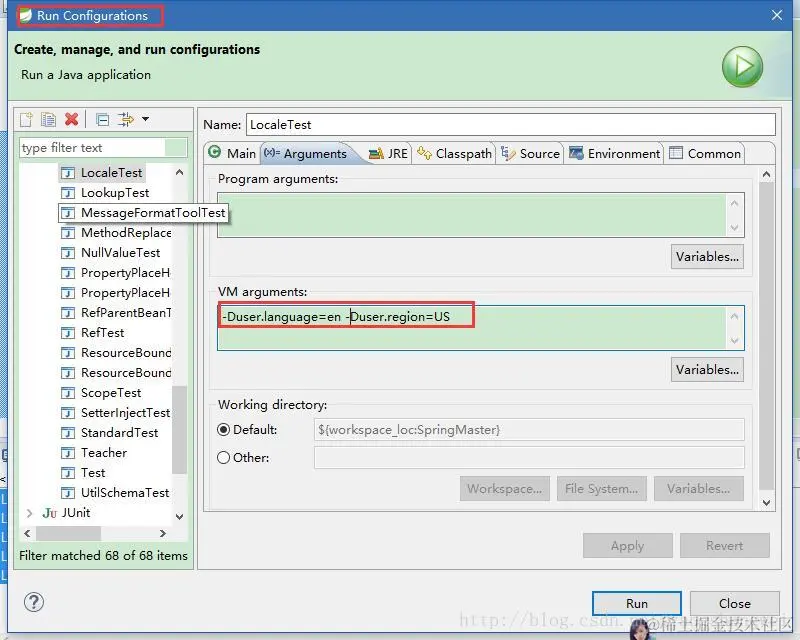Open the filter options dropdown arrow
Image resolution: width=800 pixels, height=640 pixels.
145,119
